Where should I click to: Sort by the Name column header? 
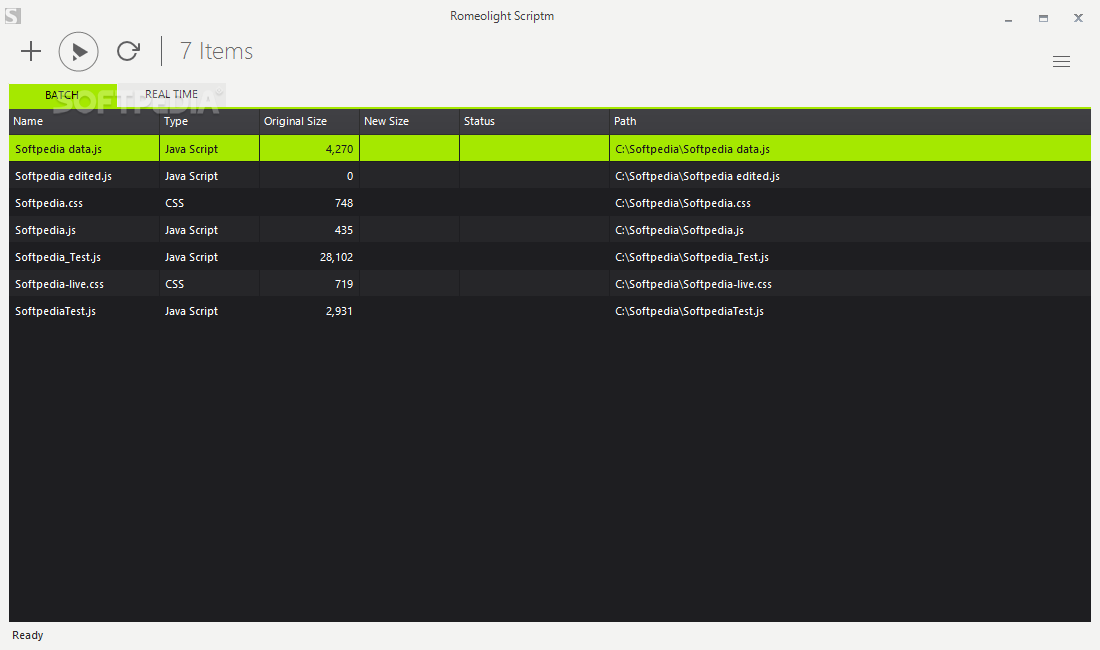84,121
